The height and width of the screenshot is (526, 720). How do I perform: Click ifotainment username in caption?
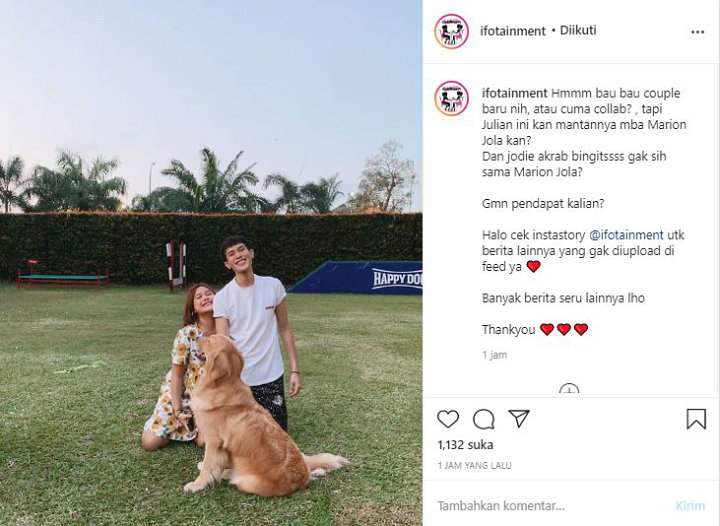click(x=514, y=93)
